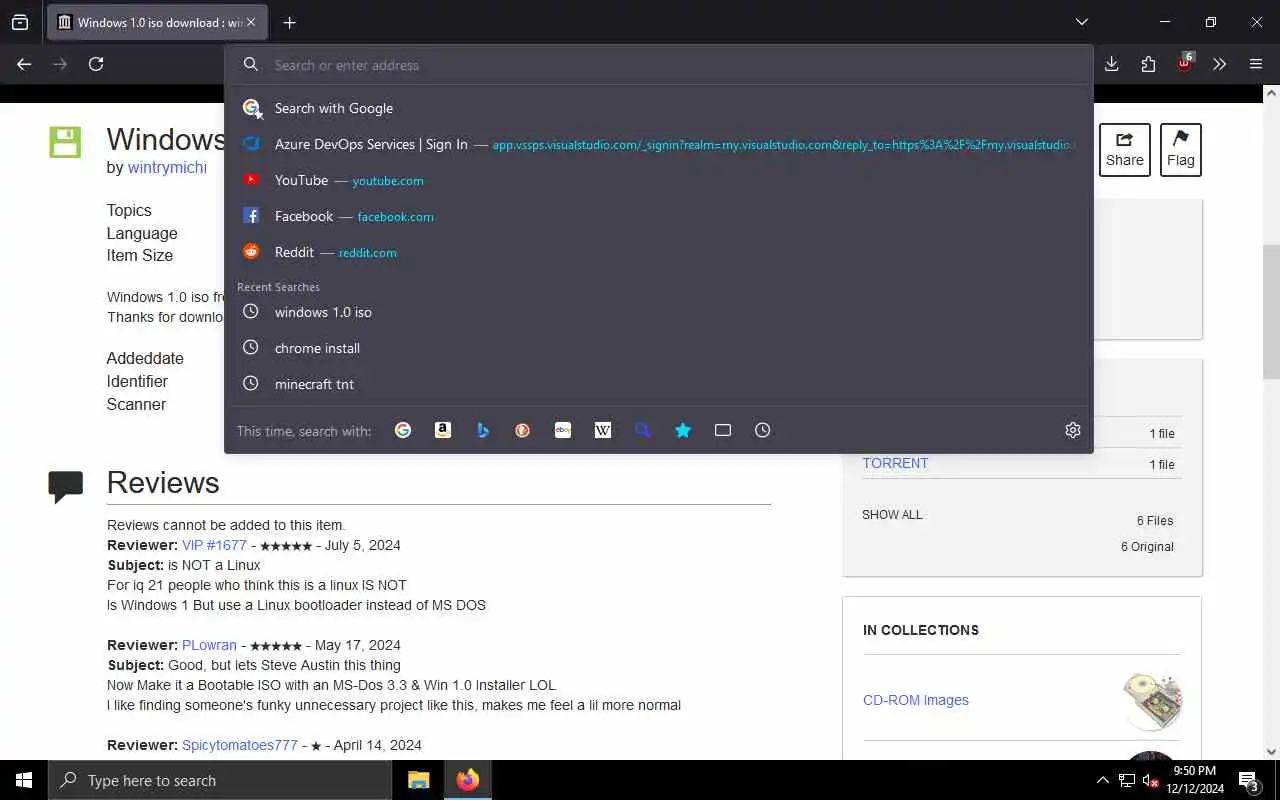The height and width of the screenshot is (800, 1280).
Task: Open the Firefox application menu
Action: click(x=1256, y=64)
